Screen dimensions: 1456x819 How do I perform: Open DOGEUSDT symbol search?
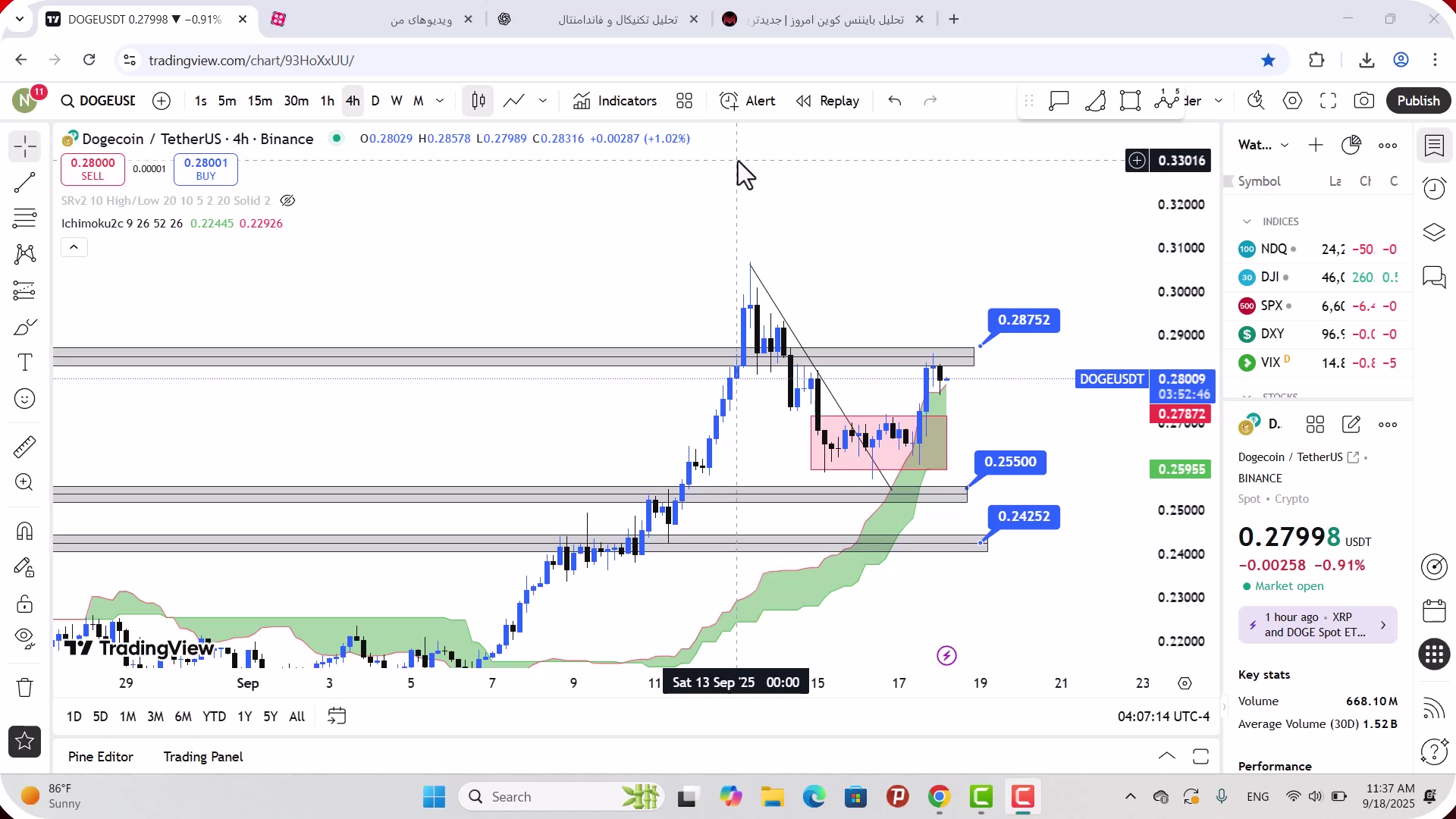(98, 101)
